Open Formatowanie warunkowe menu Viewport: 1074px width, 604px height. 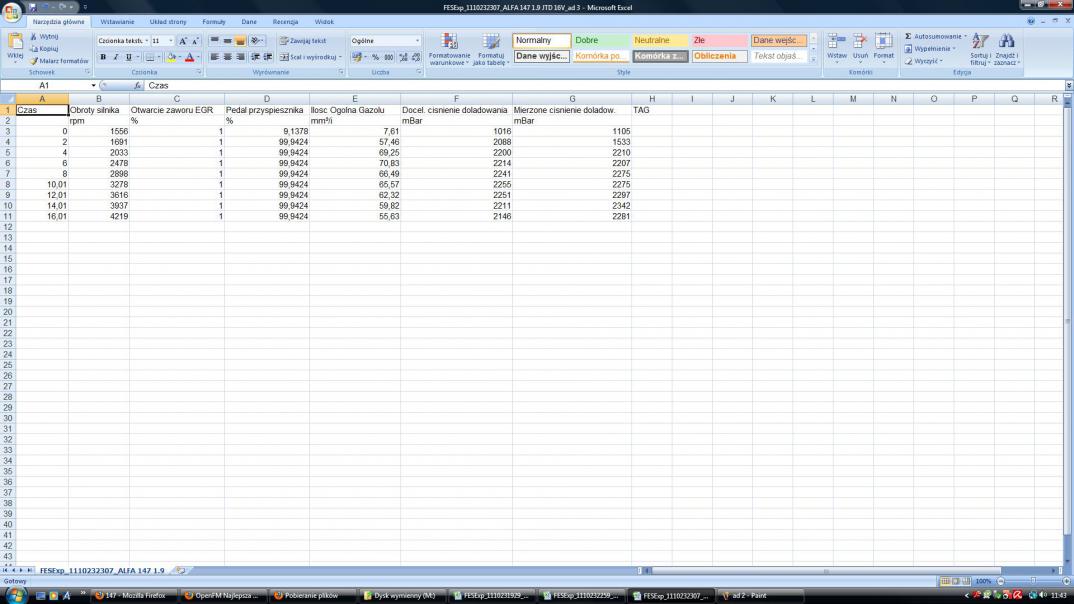449,49
